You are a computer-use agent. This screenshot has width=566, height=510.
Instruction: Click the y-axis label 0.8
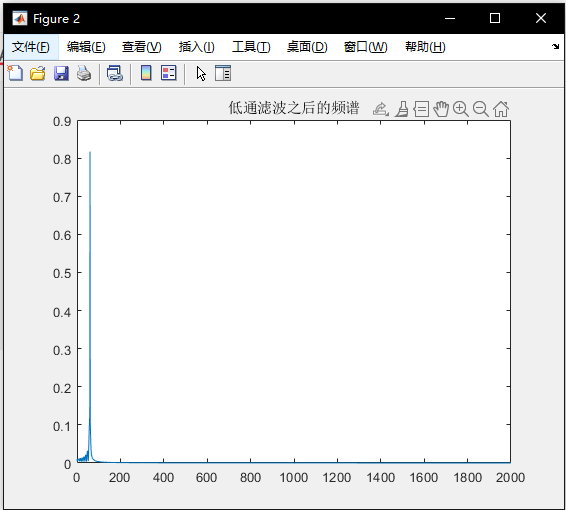(62, 160)
